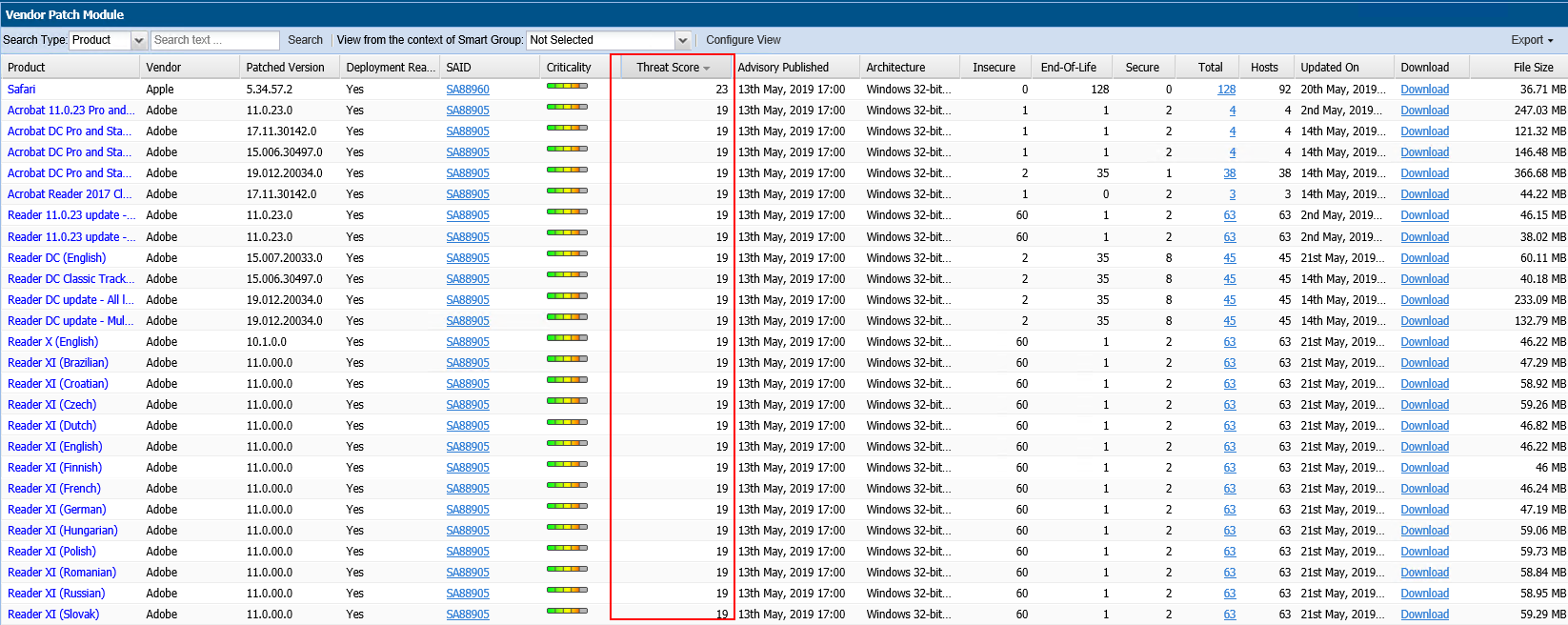This screenshot has height=625, width=1568.
Task: Select patched version '10.1.0.0' cell
Action: 267,342
